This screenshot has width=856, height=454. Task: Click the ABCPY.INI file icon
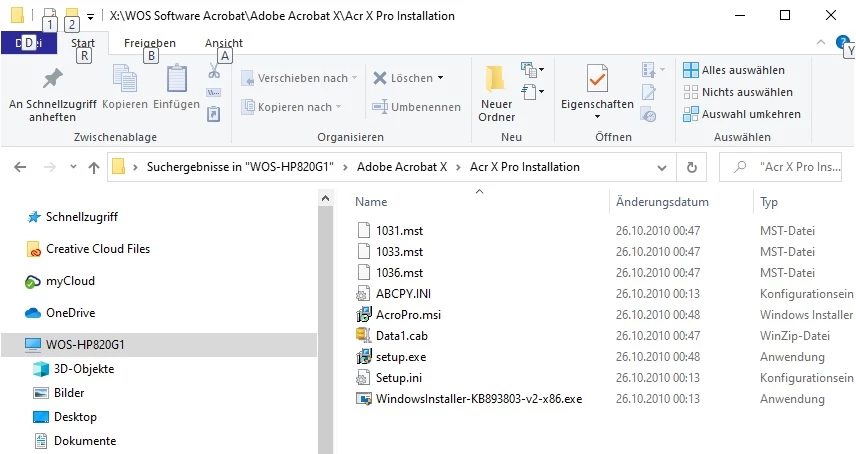pyautogui.click(x=364, y=294)
